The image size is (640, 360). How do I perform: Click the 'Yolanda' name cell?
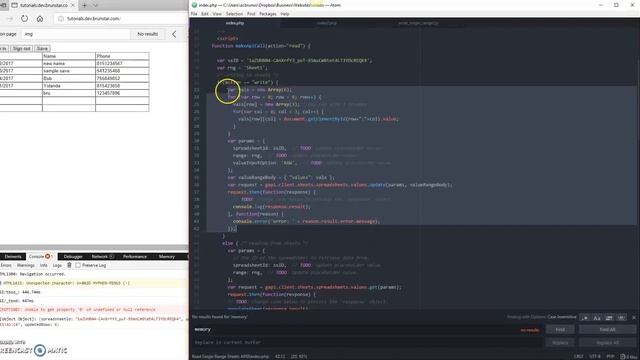69,86
